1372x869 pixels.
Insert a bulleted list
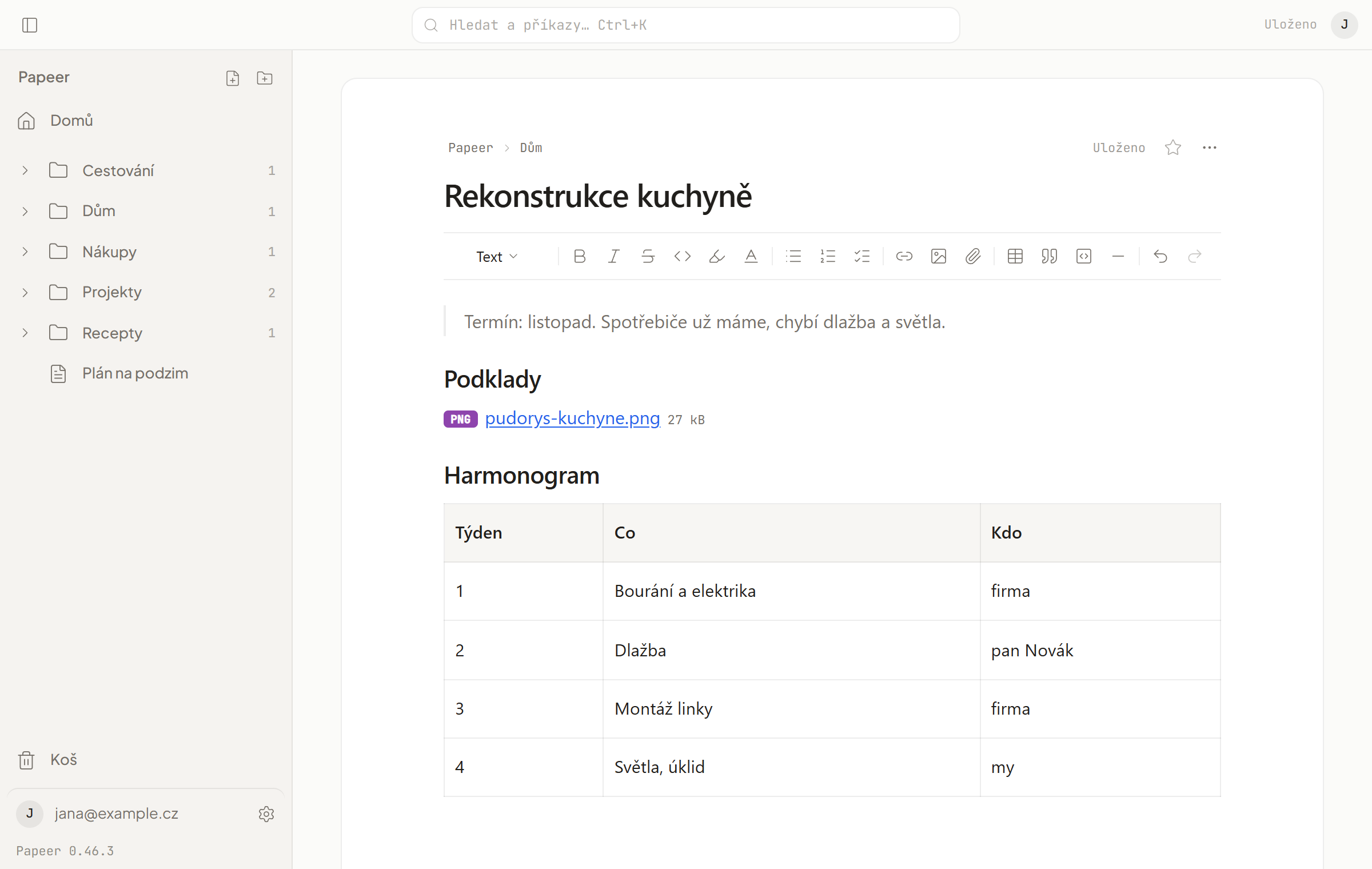click(793, 256)
